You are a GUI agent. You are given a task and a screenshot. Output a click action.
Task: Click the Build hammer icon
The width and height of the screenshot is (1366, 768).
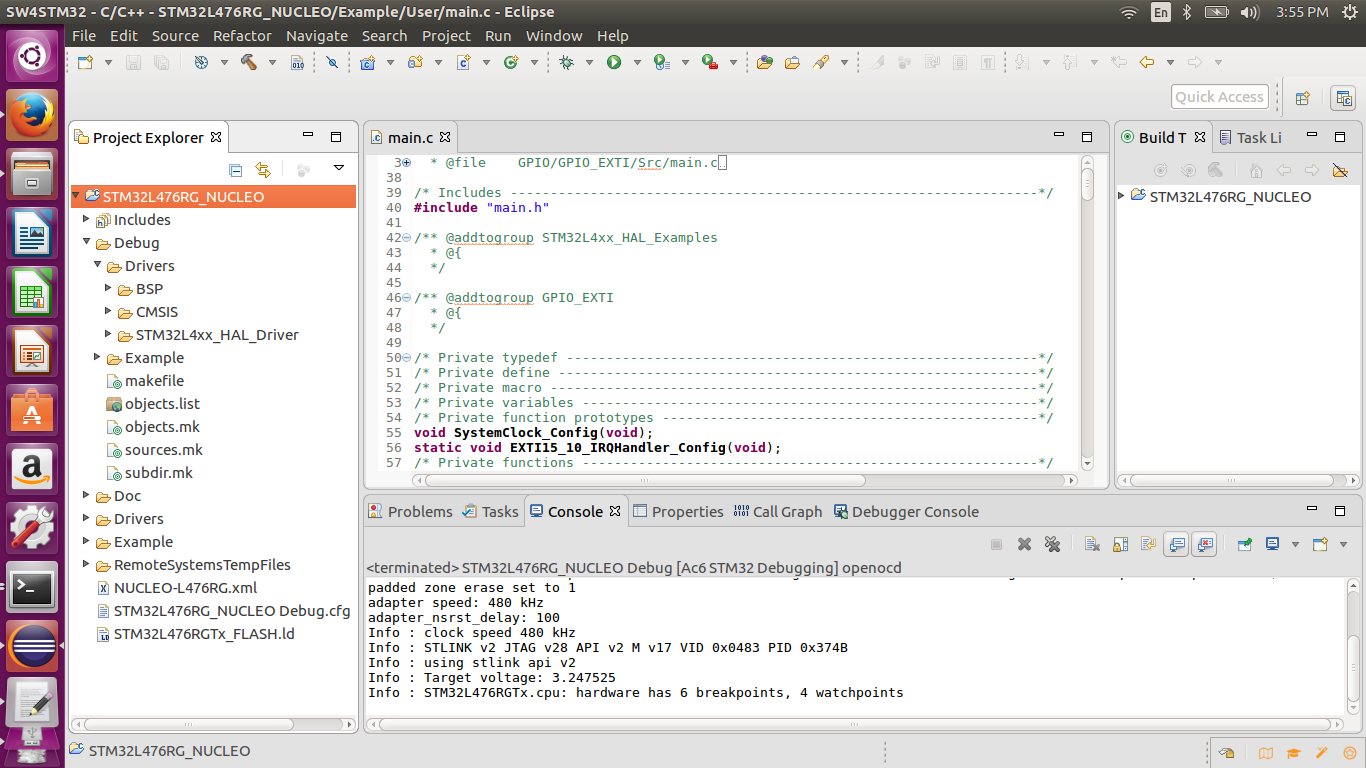coord(249,62)
